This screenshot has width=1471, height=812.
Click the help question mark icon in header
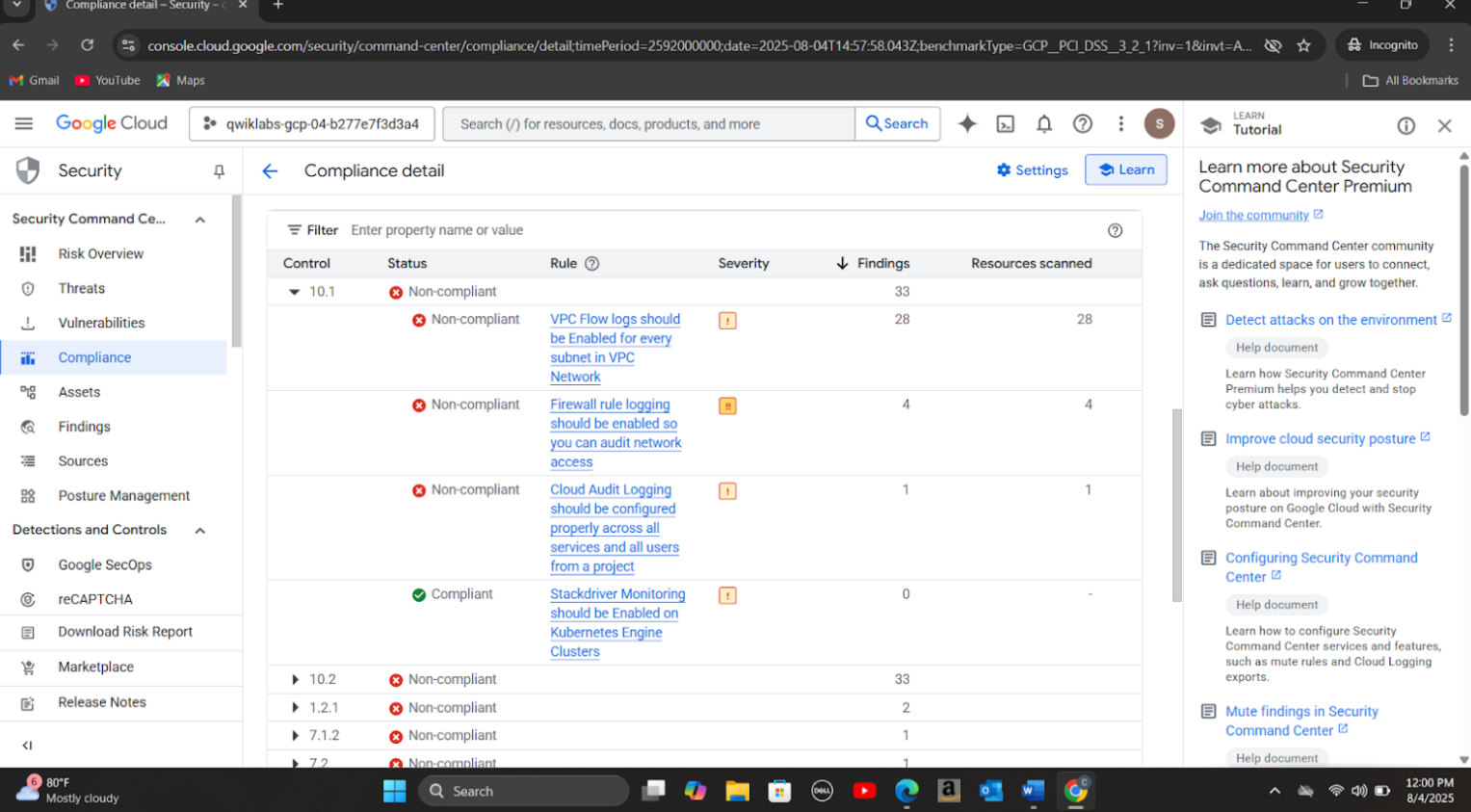1082,124
